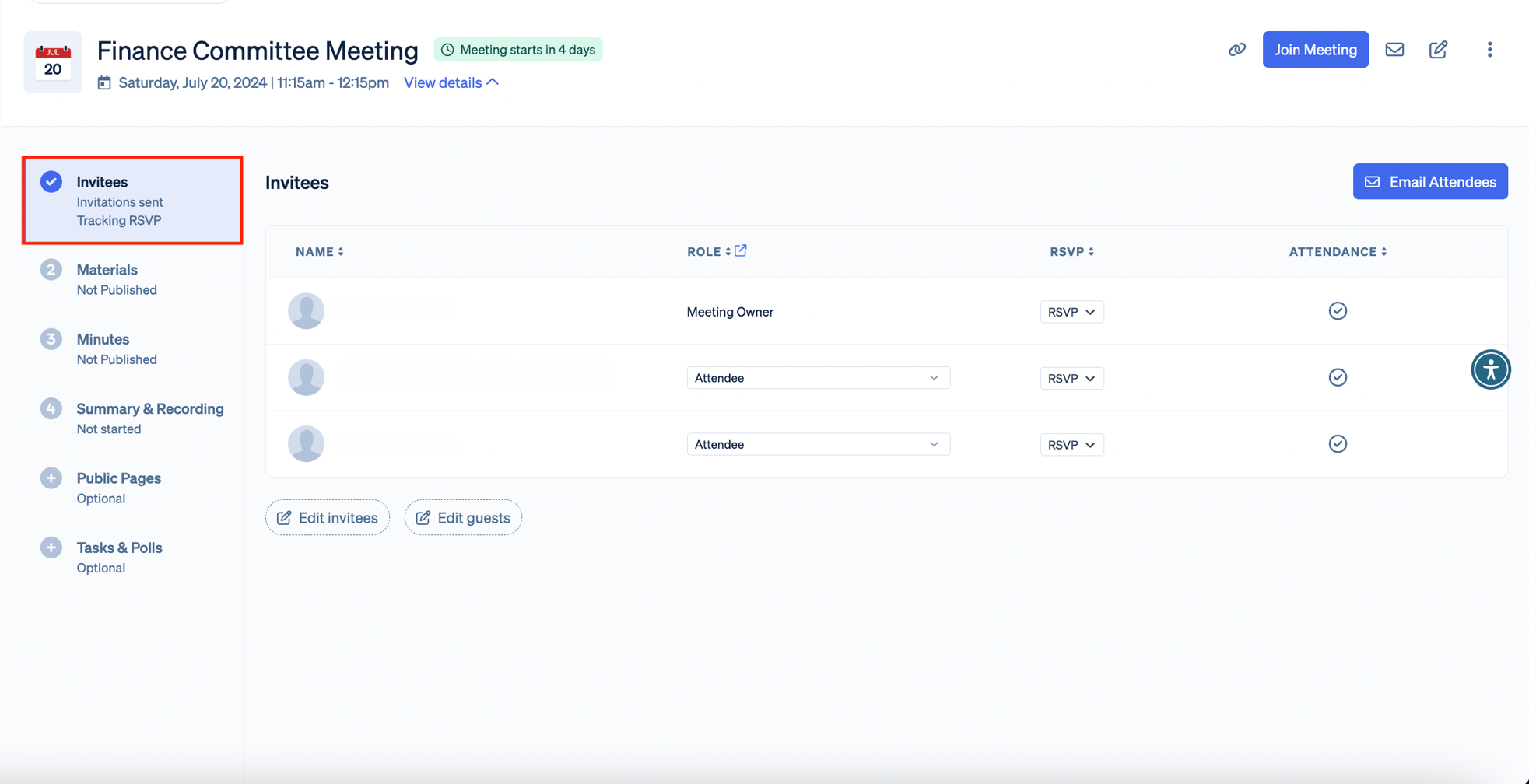This screenshot has width=1529, height=784.
Task: Expand the second invitee's Attendee role dropdown
Action: pyautogui.click(x=818, y=378)
